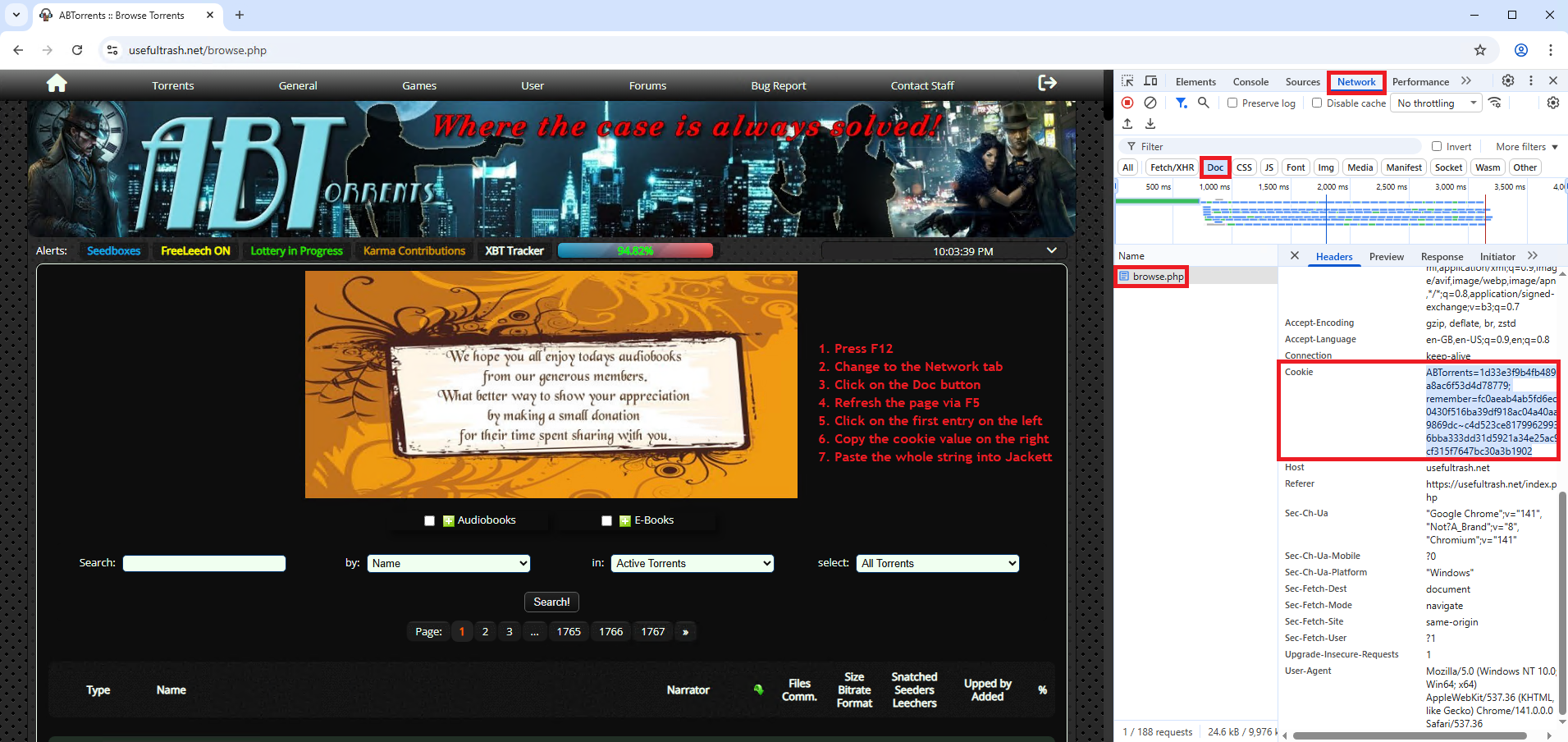Viewport: 1568px width, 742px height.
Task: Open the DevTools customize three-dot menu
Action: (x=1531, y=80)
